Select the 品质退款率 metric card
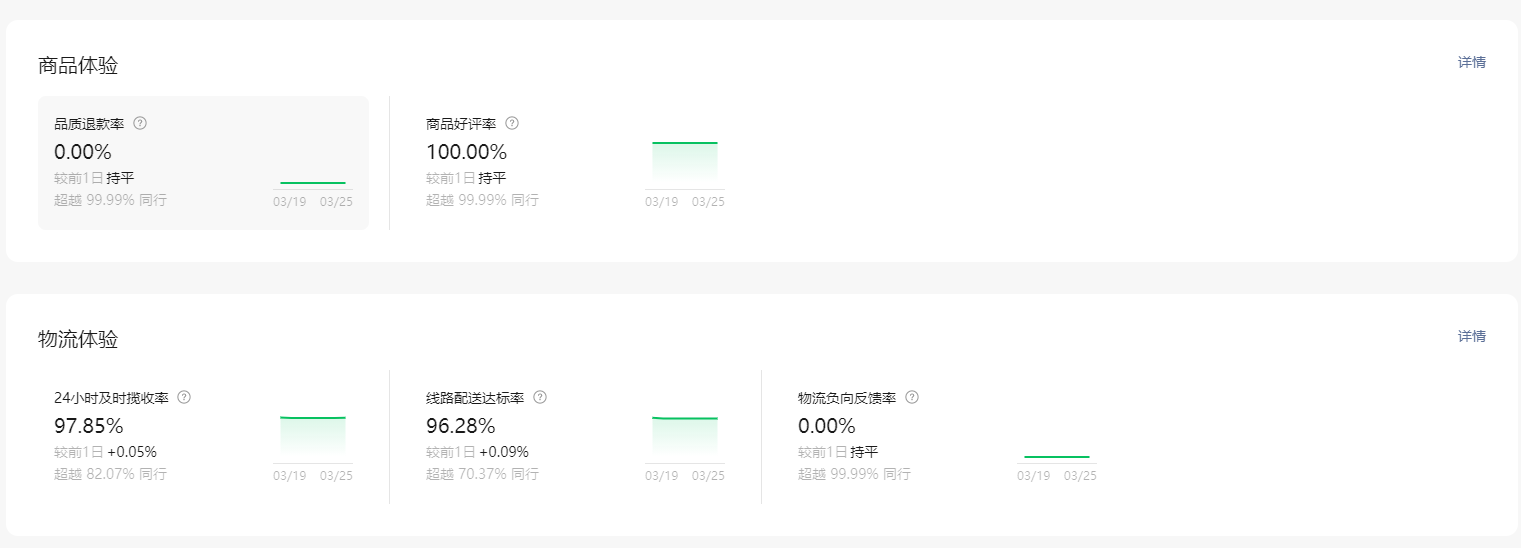The image size is (1521, 548). (x=203, y=163)
